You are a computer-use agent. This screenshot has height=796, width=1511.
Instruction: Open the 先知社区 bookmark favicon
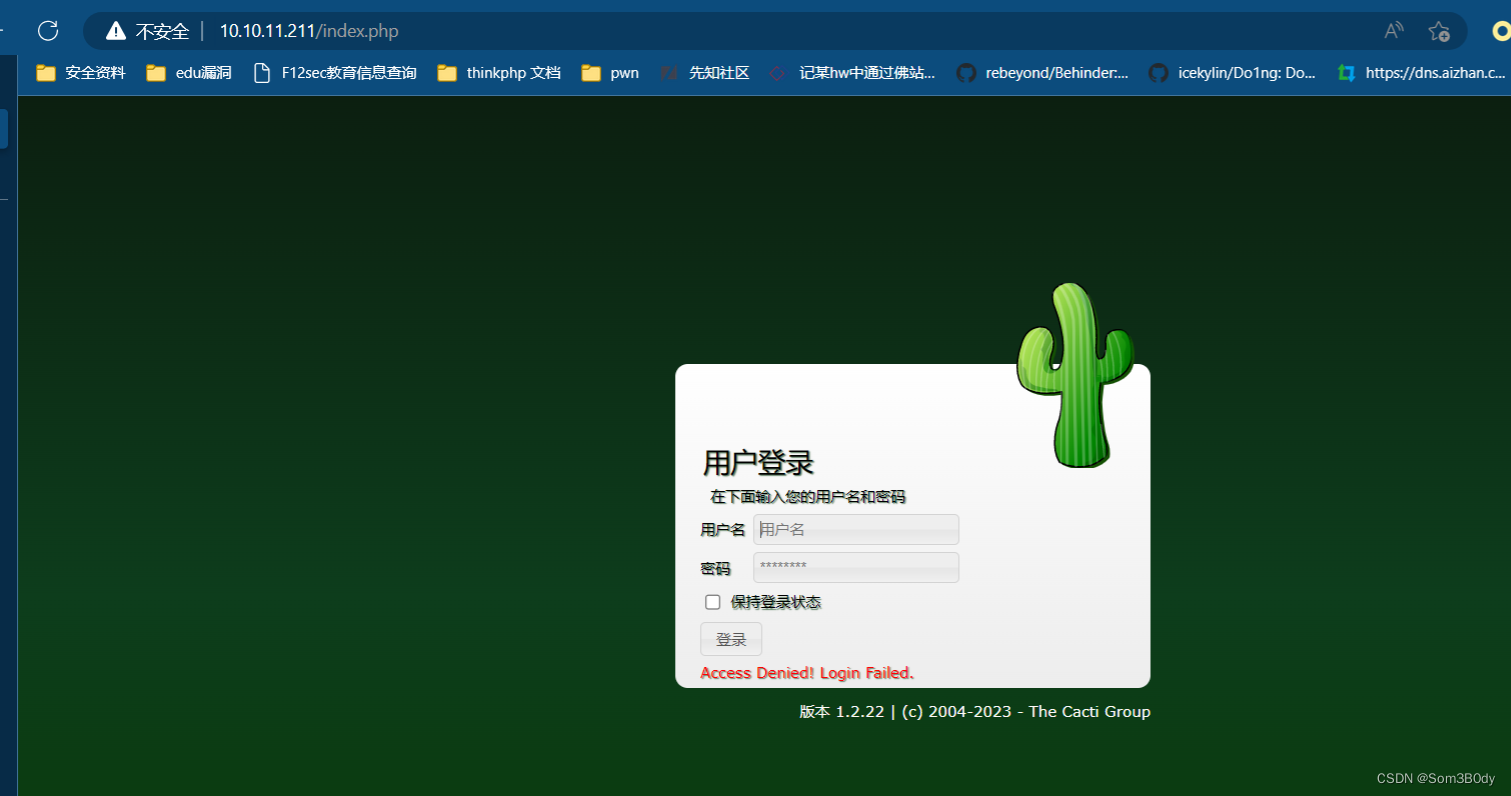tap(670, 72)
